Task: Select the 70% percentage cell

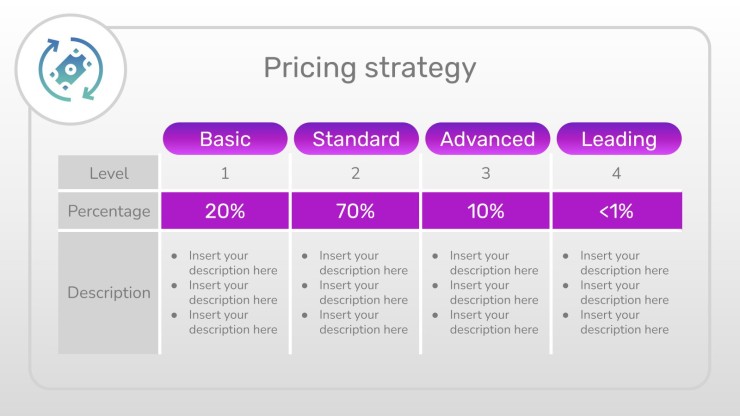Action: (x=355, y=211)
